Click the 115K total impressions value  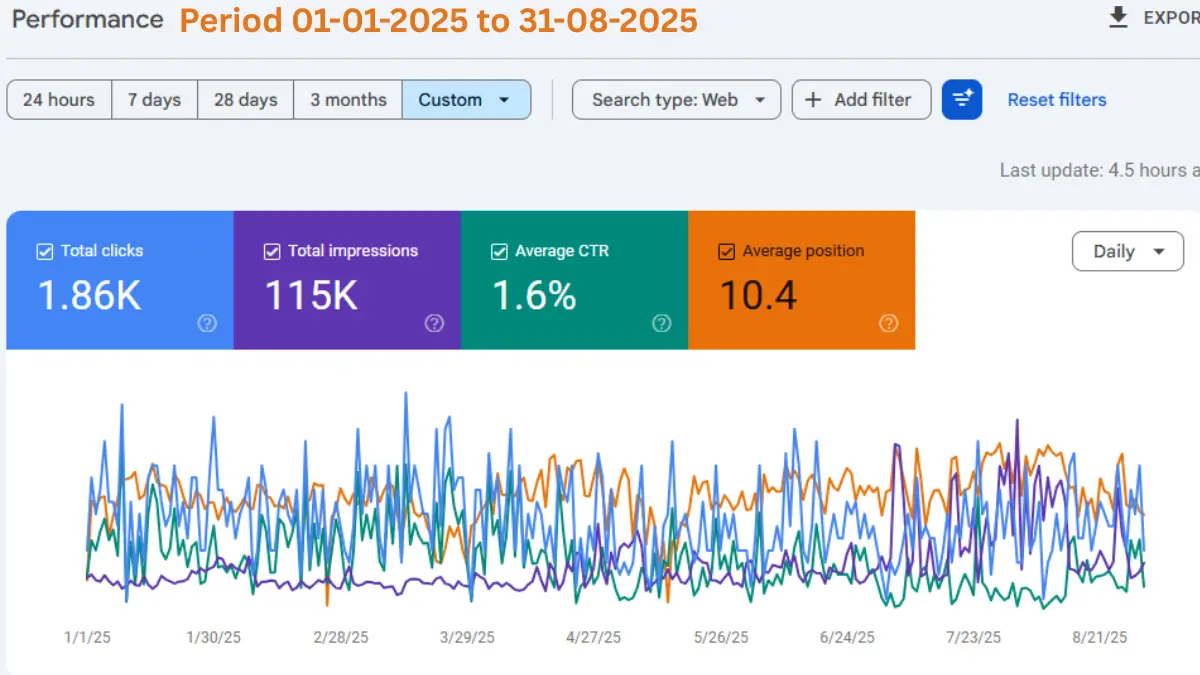[x=311, y=295]
